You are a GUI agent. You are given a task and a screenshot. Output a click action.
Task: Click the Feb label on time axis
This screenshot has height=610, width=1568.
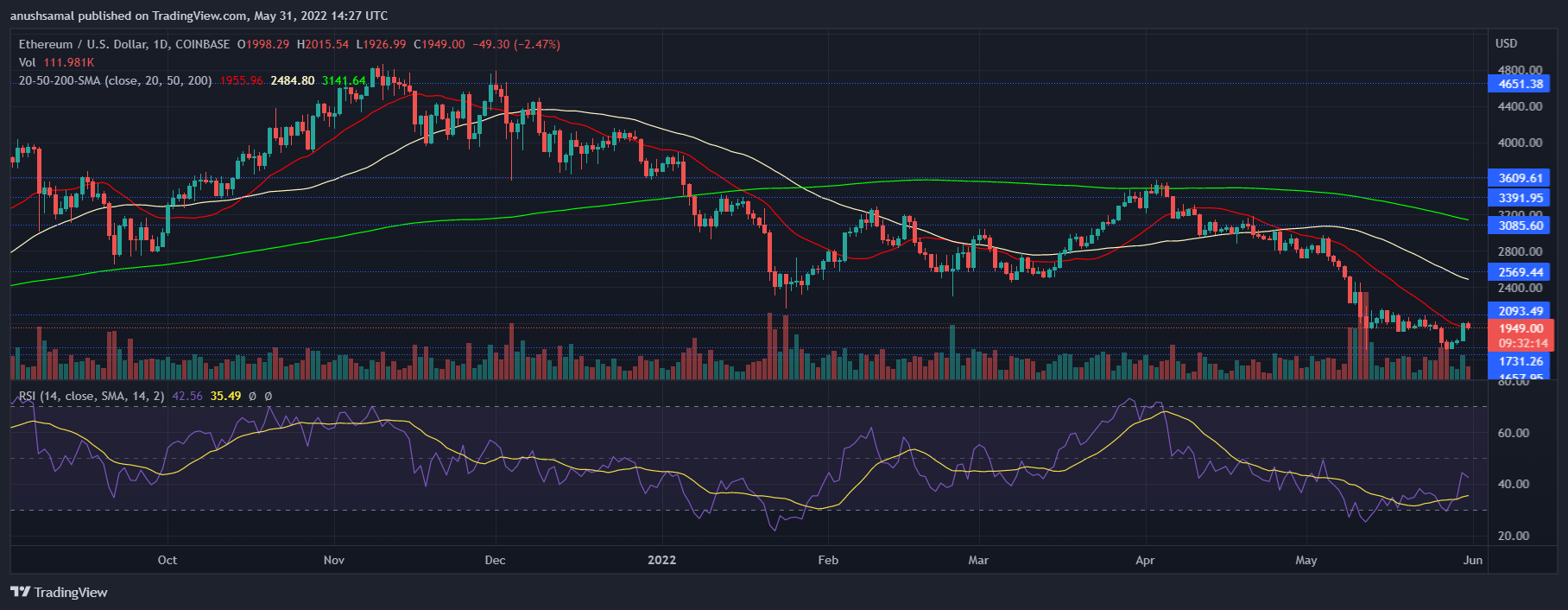(x=828, y=560)
